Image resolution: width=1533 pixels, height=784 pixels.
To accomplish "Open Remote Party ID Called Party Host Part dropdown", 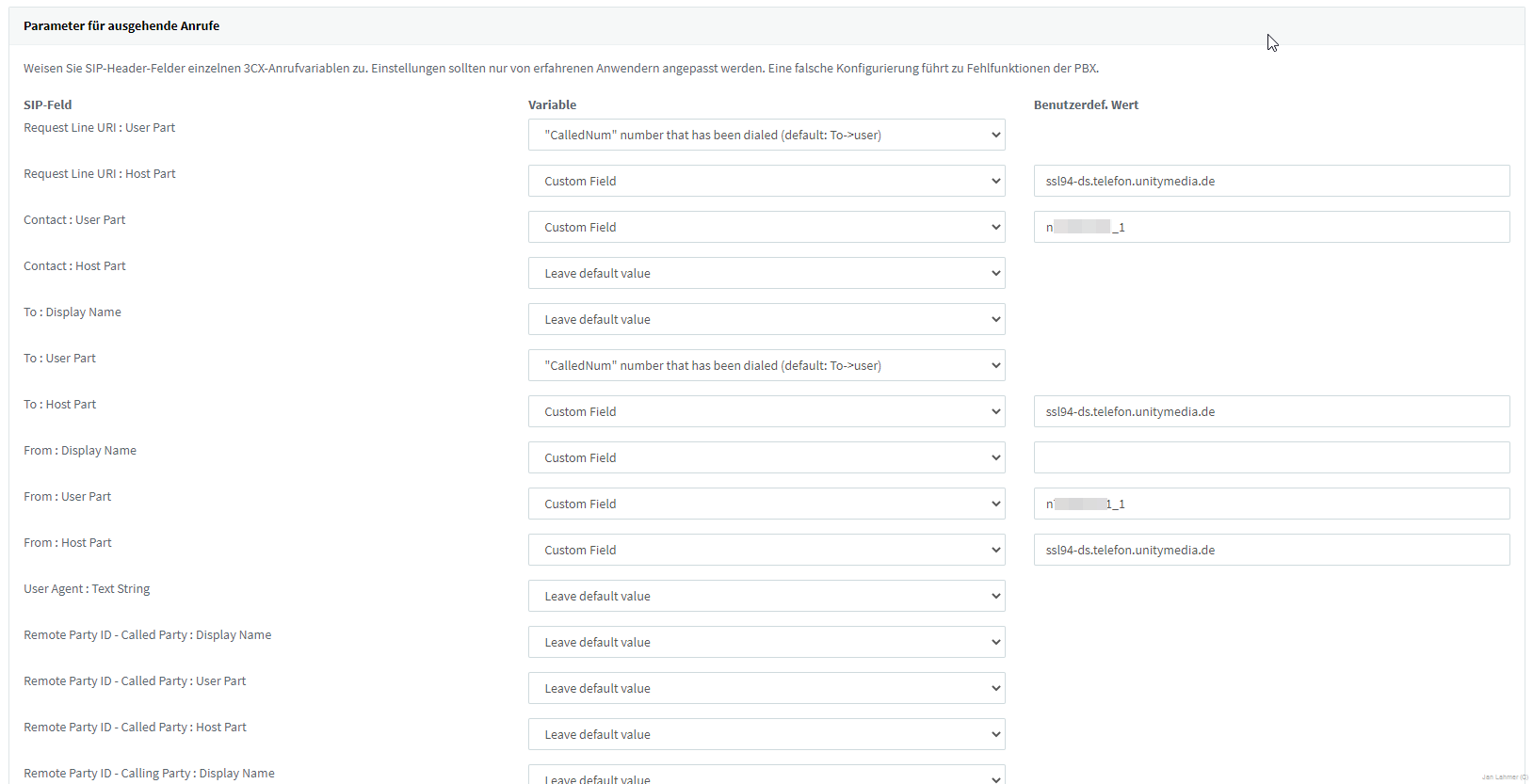I will pyautogui.click(x=766, y=734).
